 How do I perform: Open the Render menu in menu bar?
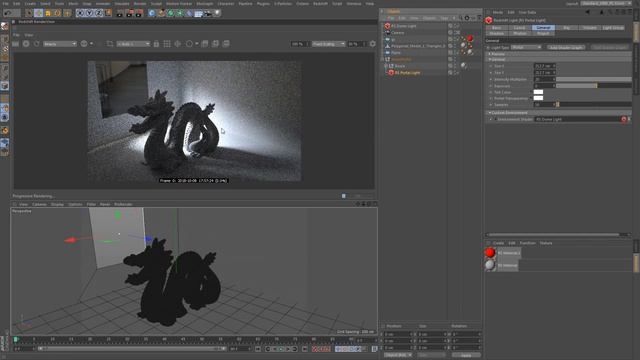[140, 4]
